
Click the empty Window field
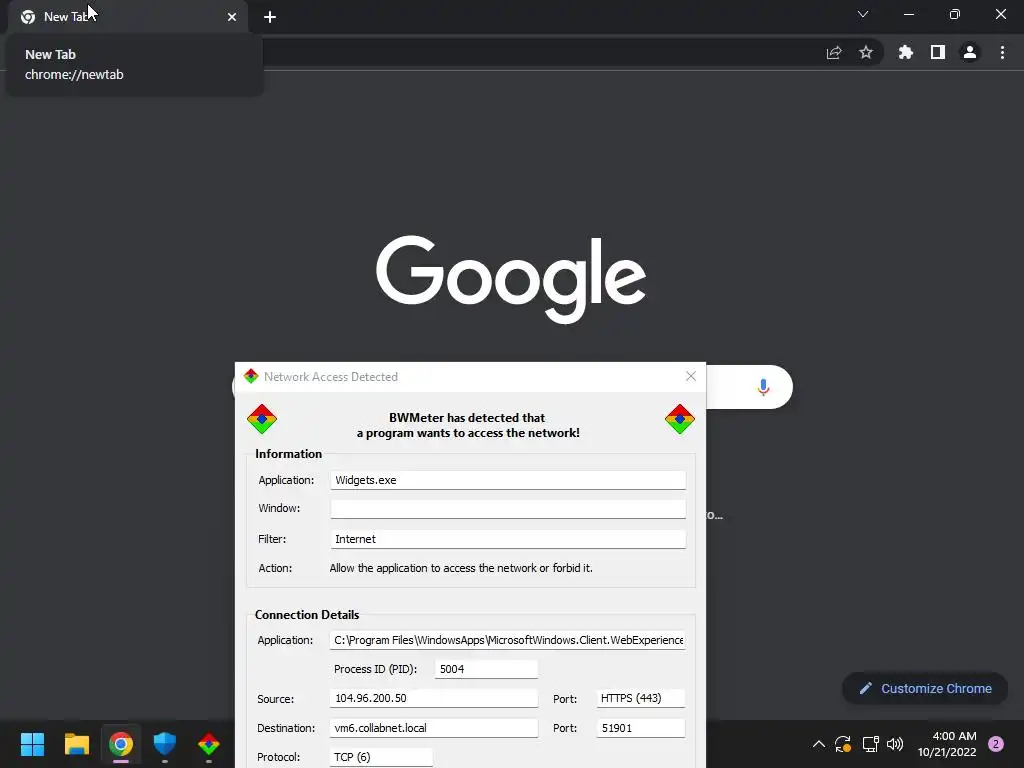(508, 509)
